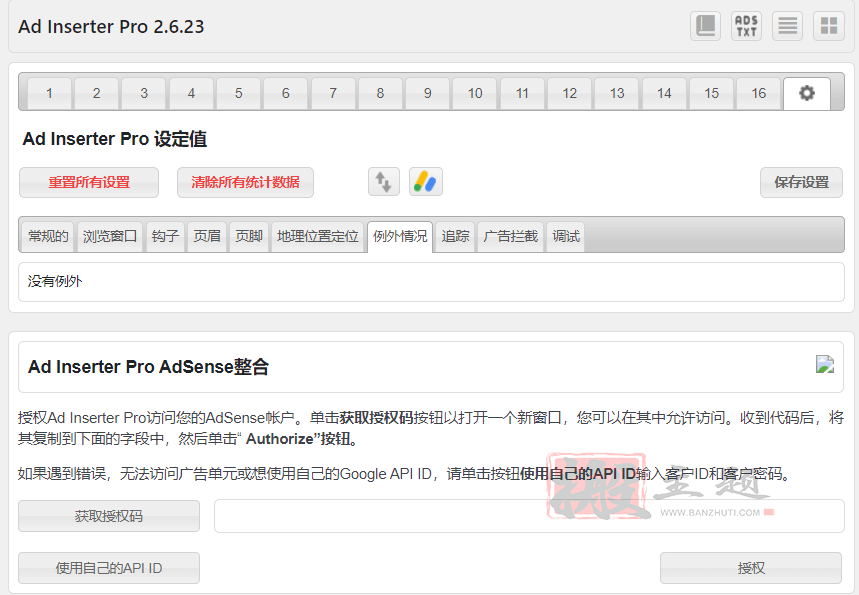Screen dimensions: 859x595
Task: Click the Ad Inserter Pro AdSense整合 heading
Action: (148, 367)
